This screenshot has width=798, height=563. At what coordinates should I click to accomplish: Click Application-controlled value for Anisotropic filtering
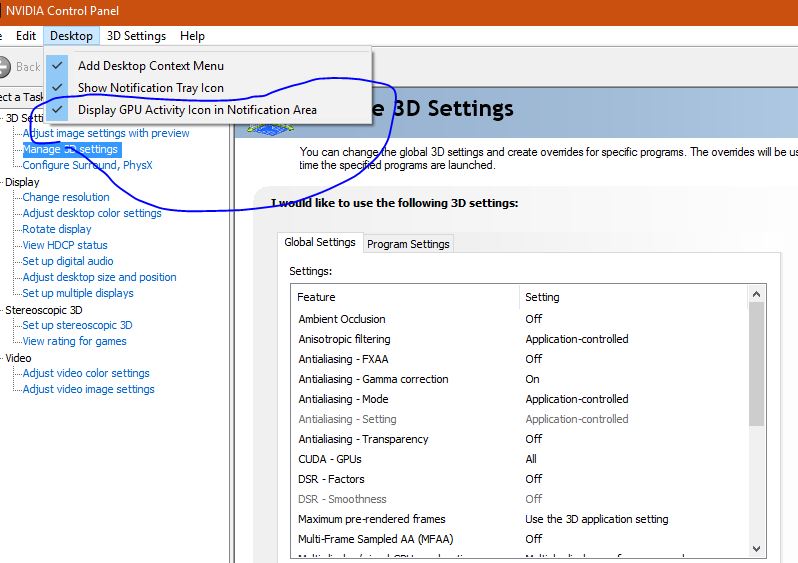pos(577,339)
